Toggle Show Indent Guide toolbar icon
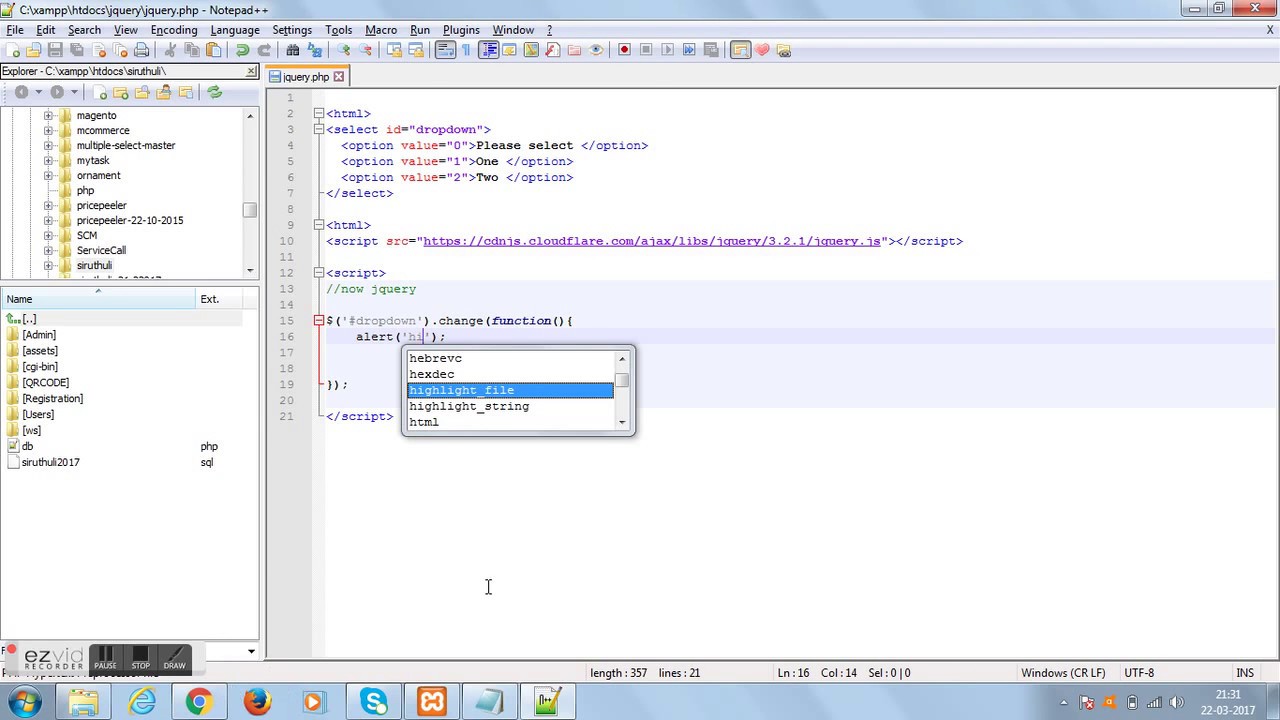The width and height of the screenshot is (1280, 720). (x=489, y=50)
